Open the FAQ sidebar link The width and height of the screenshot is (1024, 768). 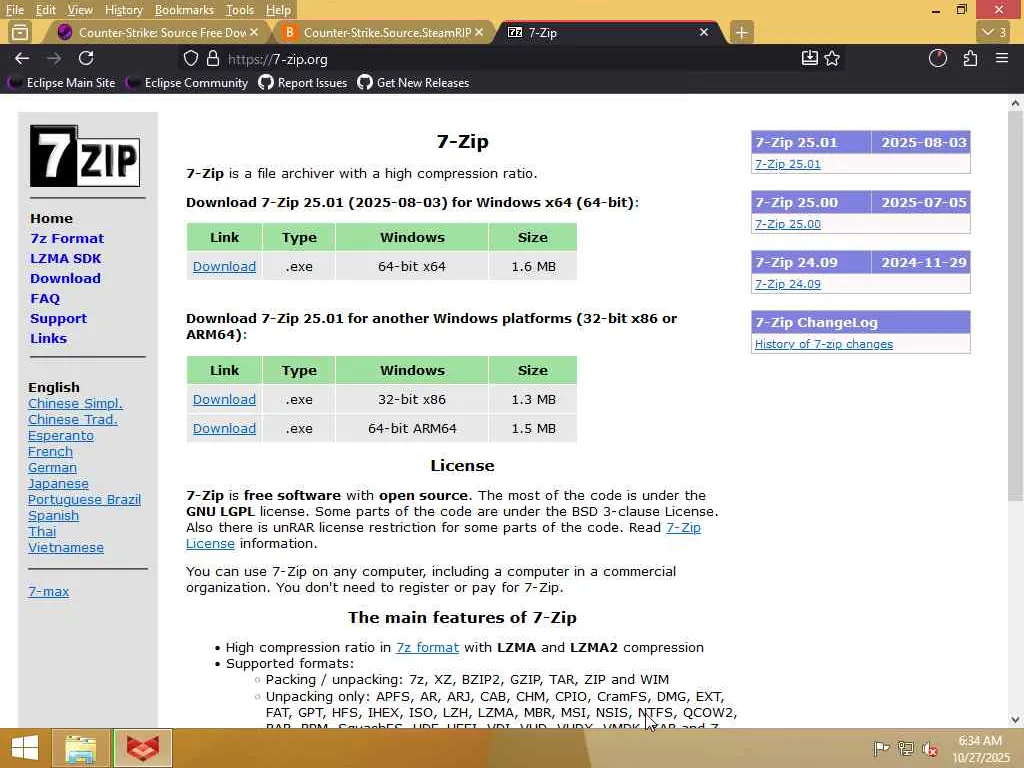[x=45, y=298]
